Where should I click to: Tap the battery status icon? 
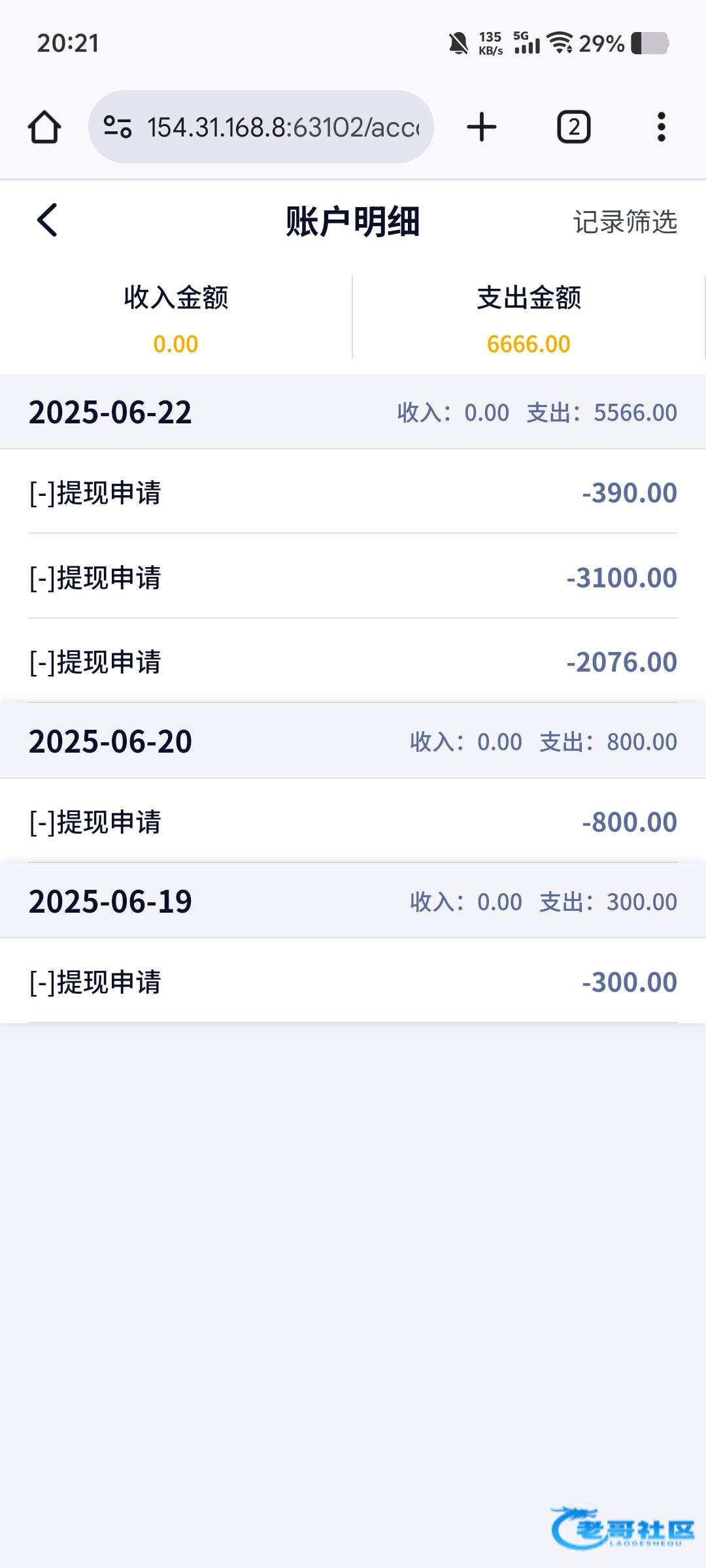pyautogui.click(x=650, y=44)
